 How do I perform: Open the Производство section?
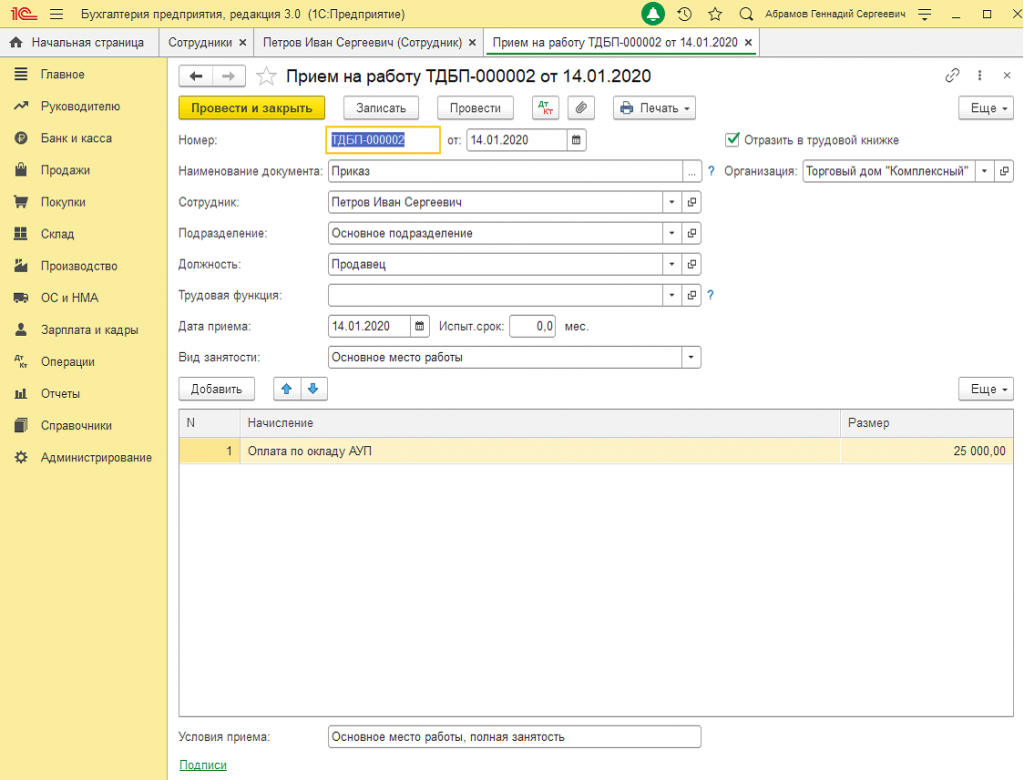point(79,266)
